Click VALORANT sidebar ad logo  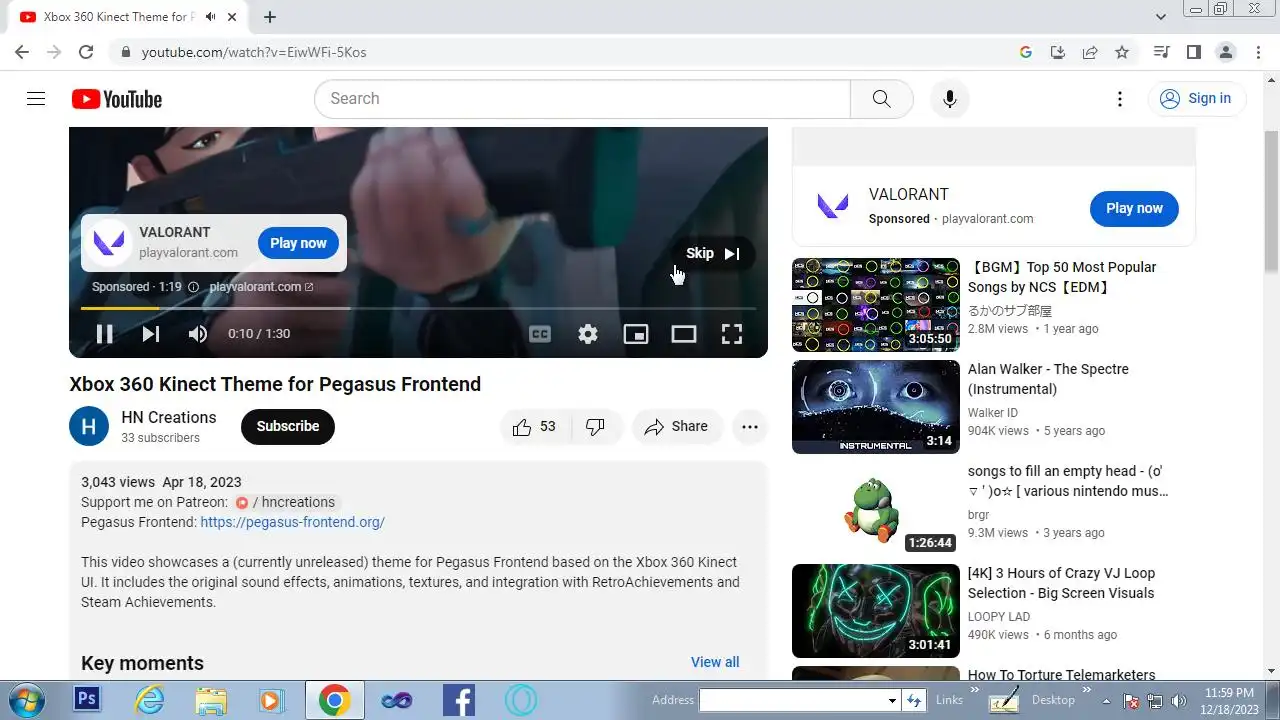click(833, 206)
